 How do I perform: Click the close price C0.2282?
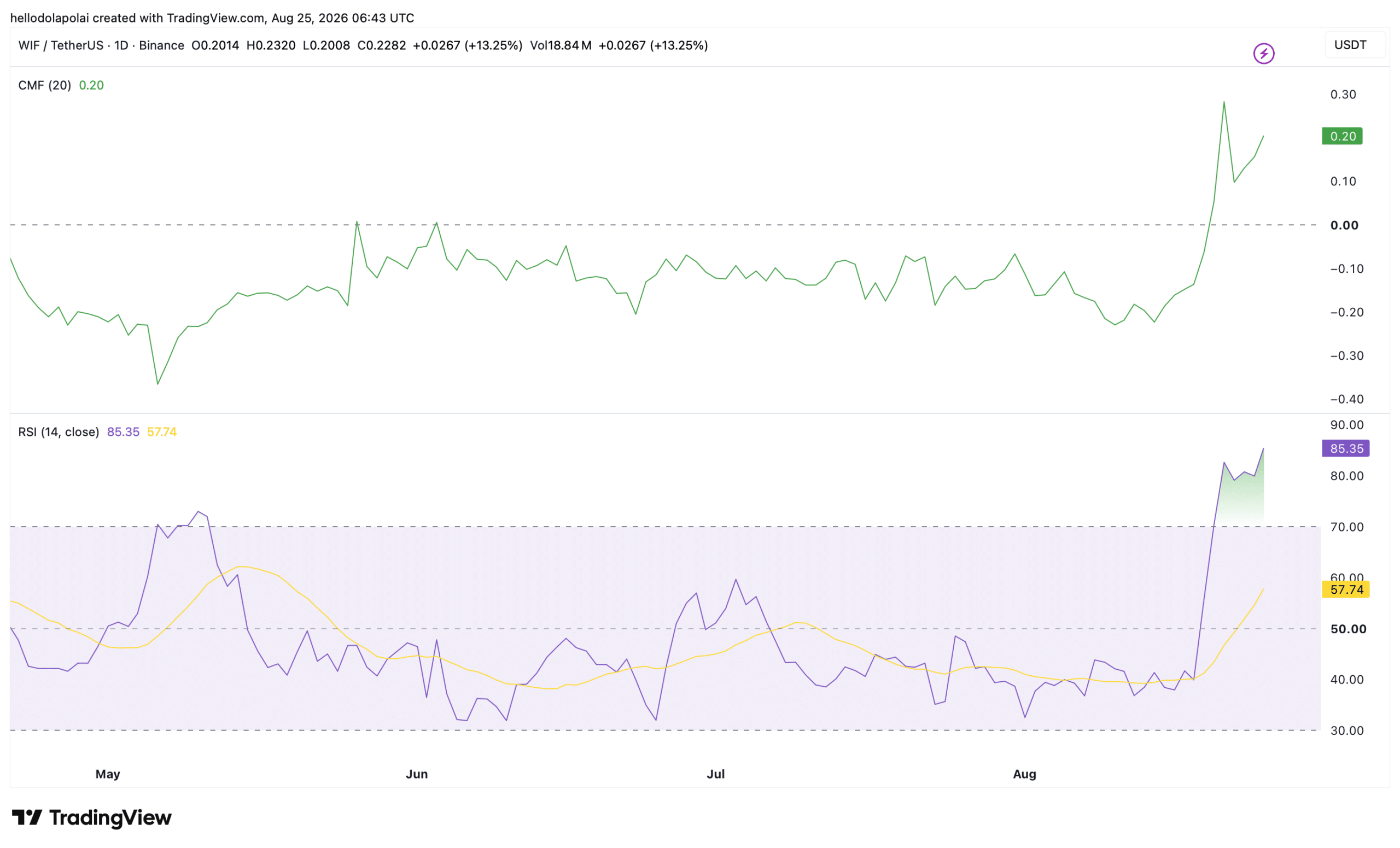tap(382, 45)
